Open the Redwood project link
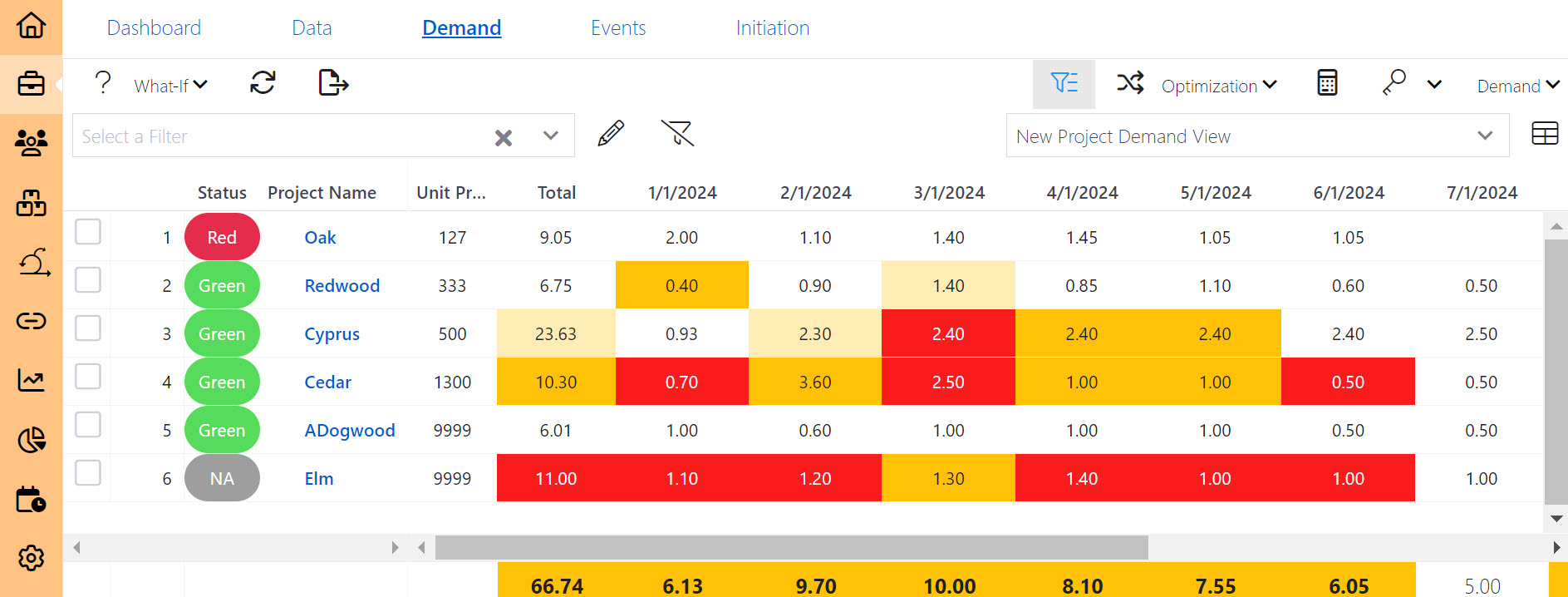Screen dimensions: 1568x597 tap(342, 286)
